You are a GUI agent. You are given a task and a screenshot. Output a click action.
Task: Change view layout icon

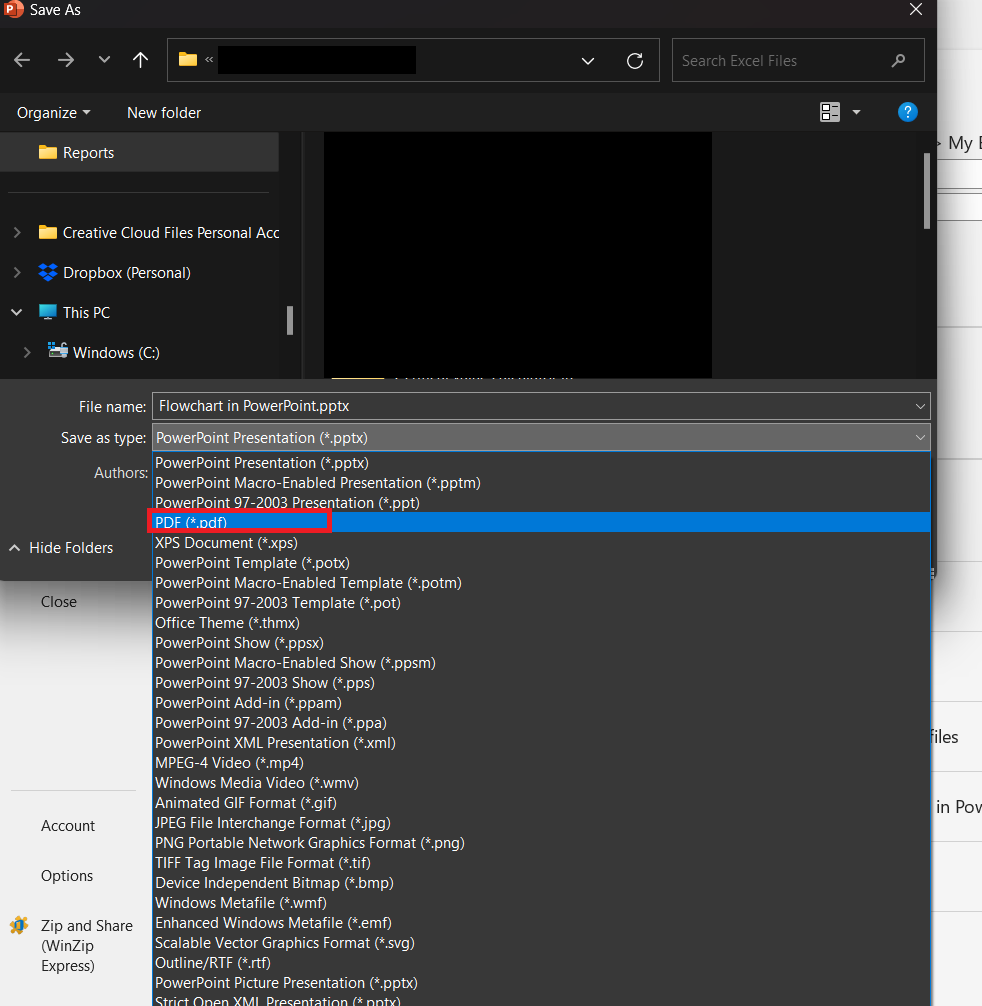[830, 112]
